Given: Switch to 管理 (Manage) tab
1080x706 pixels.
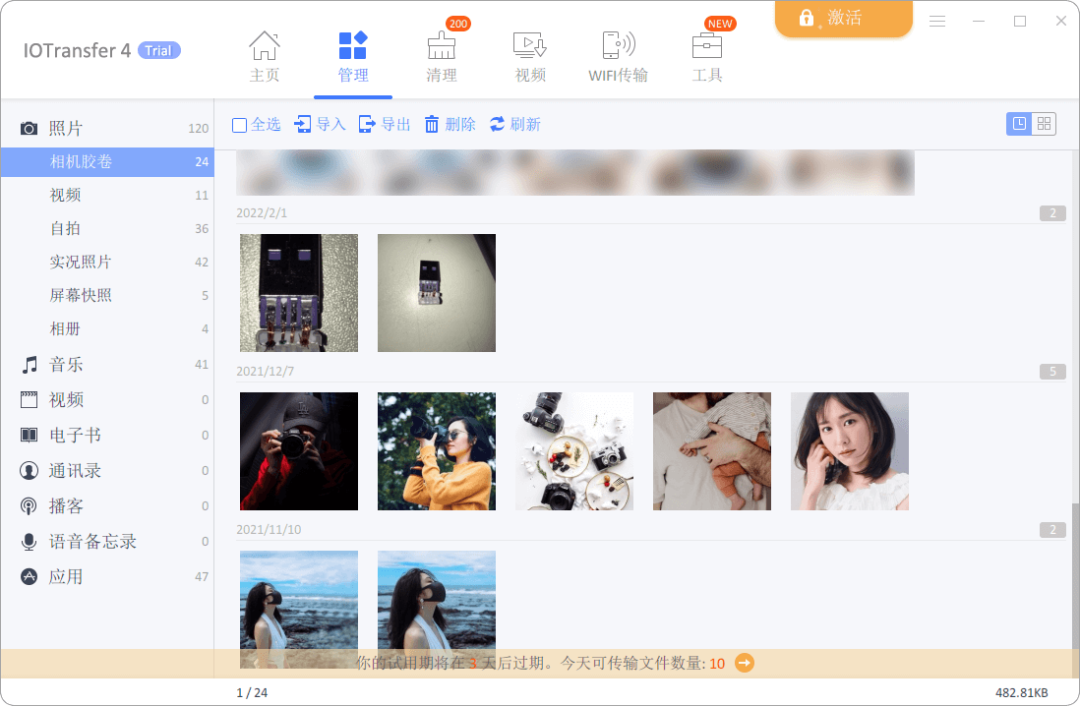Looking at the screenshot, I should (353, 55).
